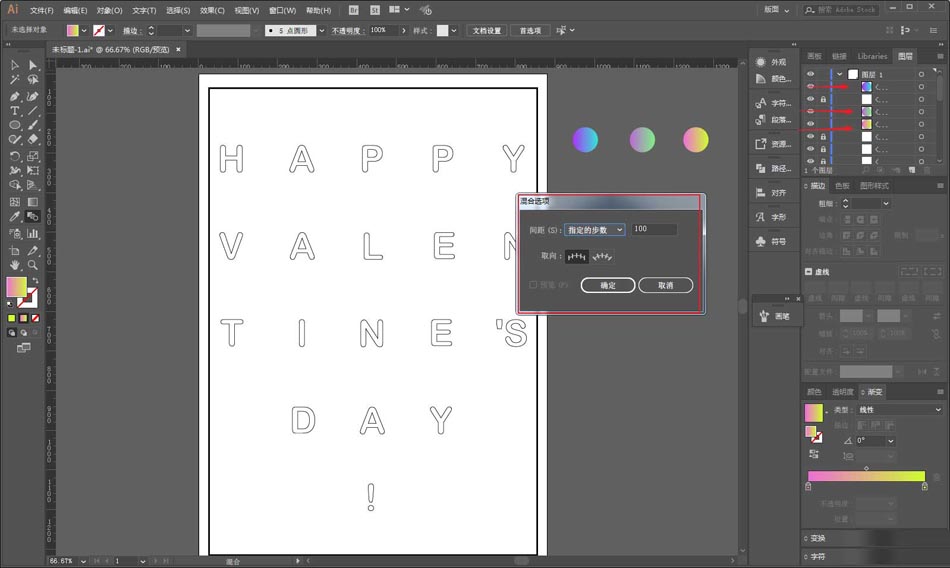Select the Pen tool
950x568 pixels.
click(x=15, y=96)
